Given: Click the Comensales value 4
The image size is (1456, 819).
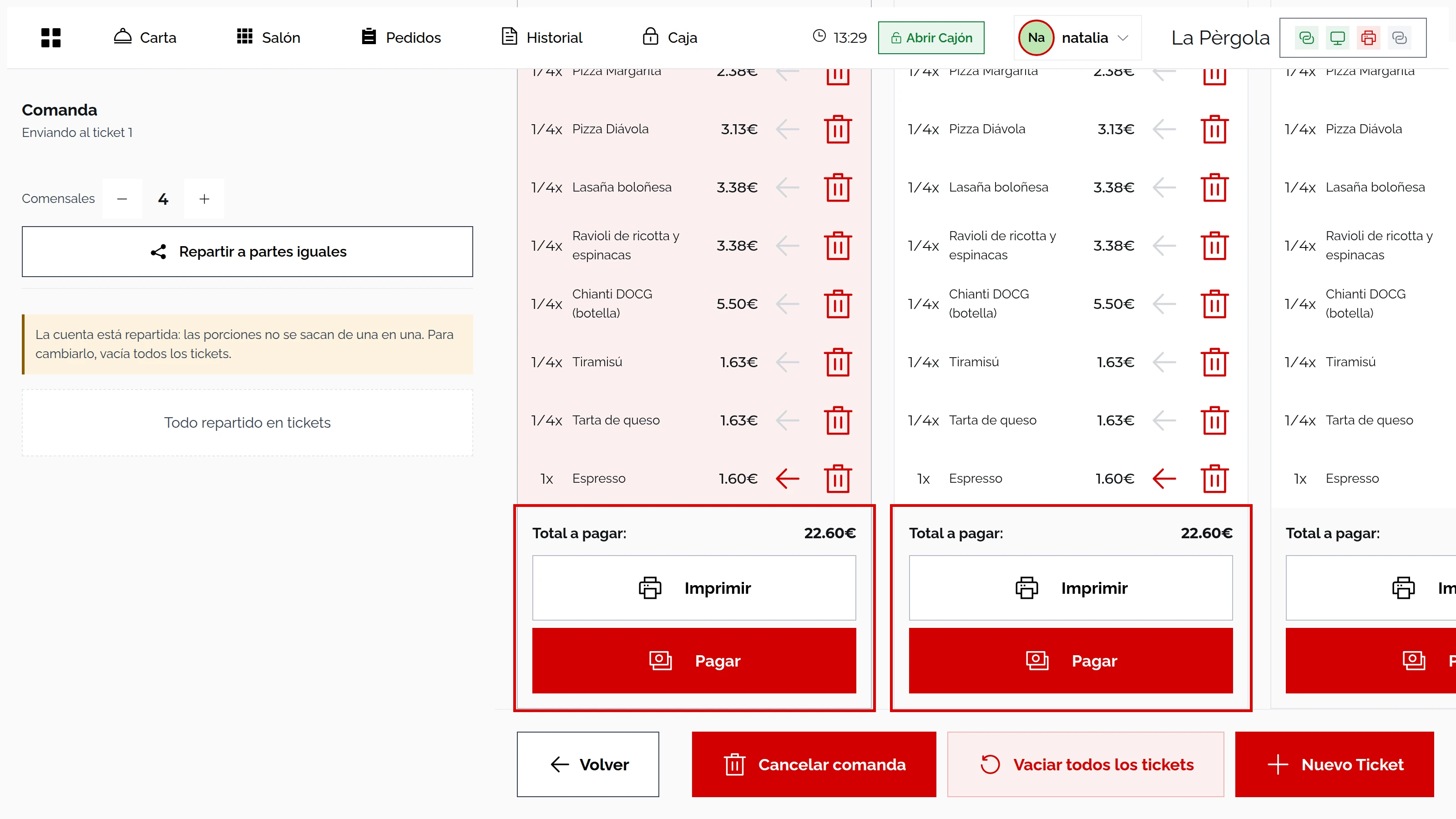Looking at the screenshot, I should pyautogui.click(x=163, y=199).
